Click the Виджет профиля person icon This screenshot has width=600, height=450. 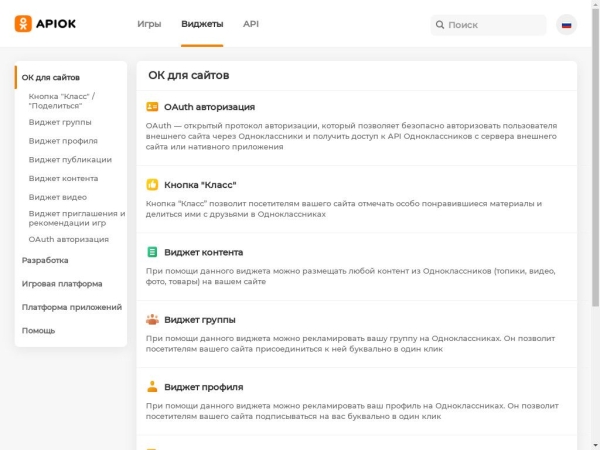pyautogui.click(x=152, y=387)
